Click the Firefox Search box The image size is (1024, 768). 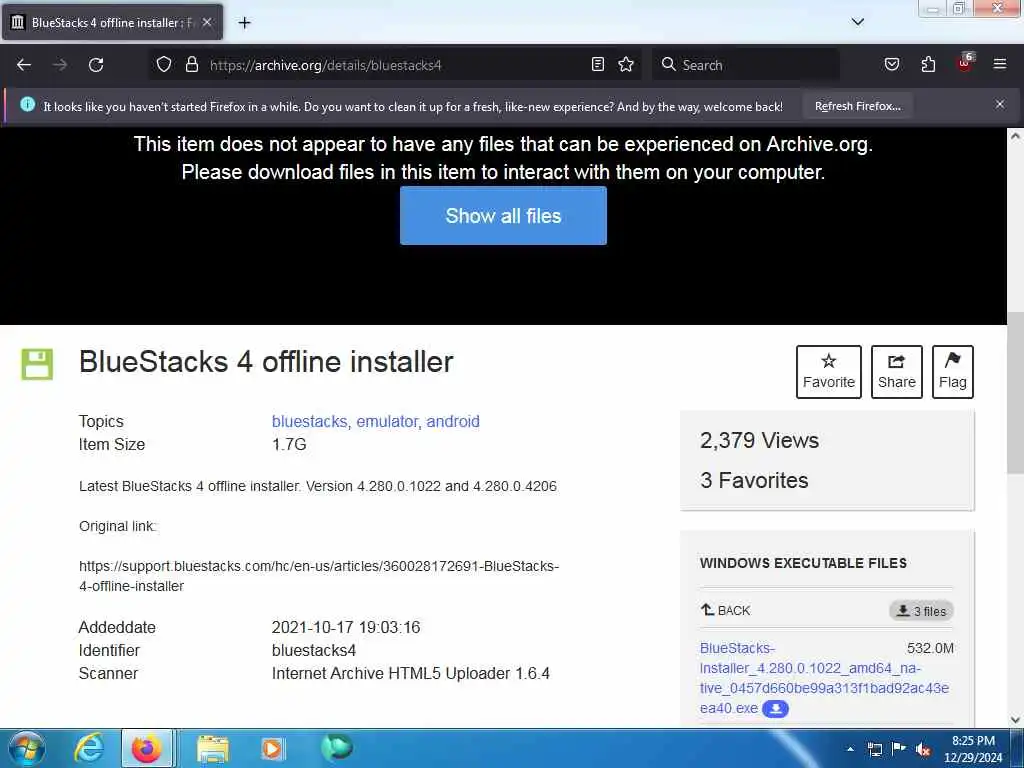[x=746, y=65]
